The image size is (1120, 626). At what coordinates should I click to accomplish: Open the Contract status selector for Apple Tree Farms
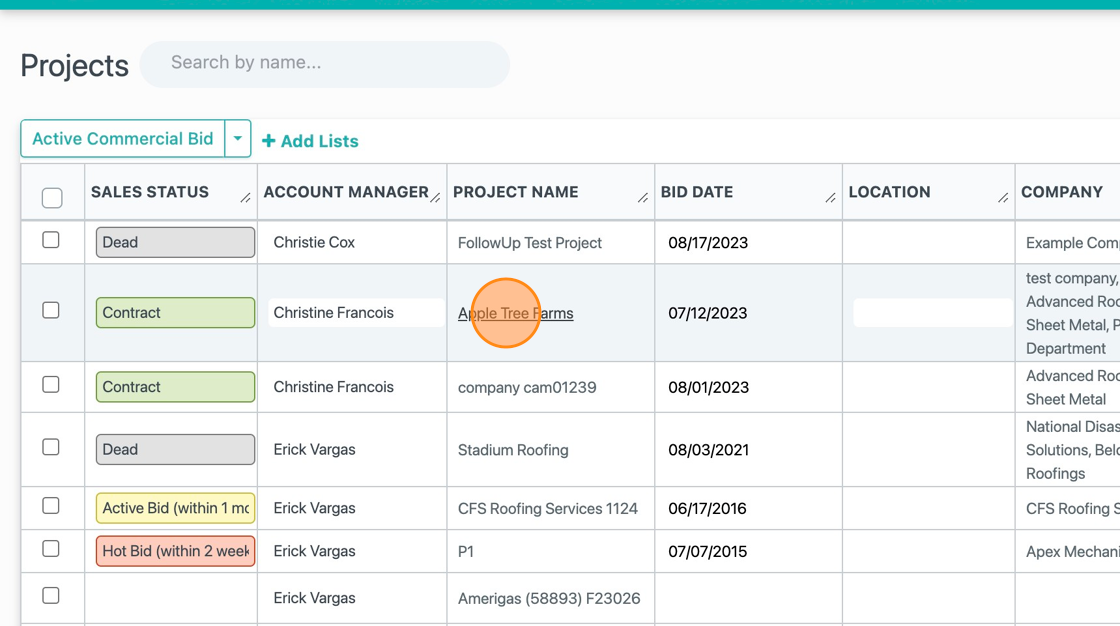pyautogui.click(x=175, y=312)
